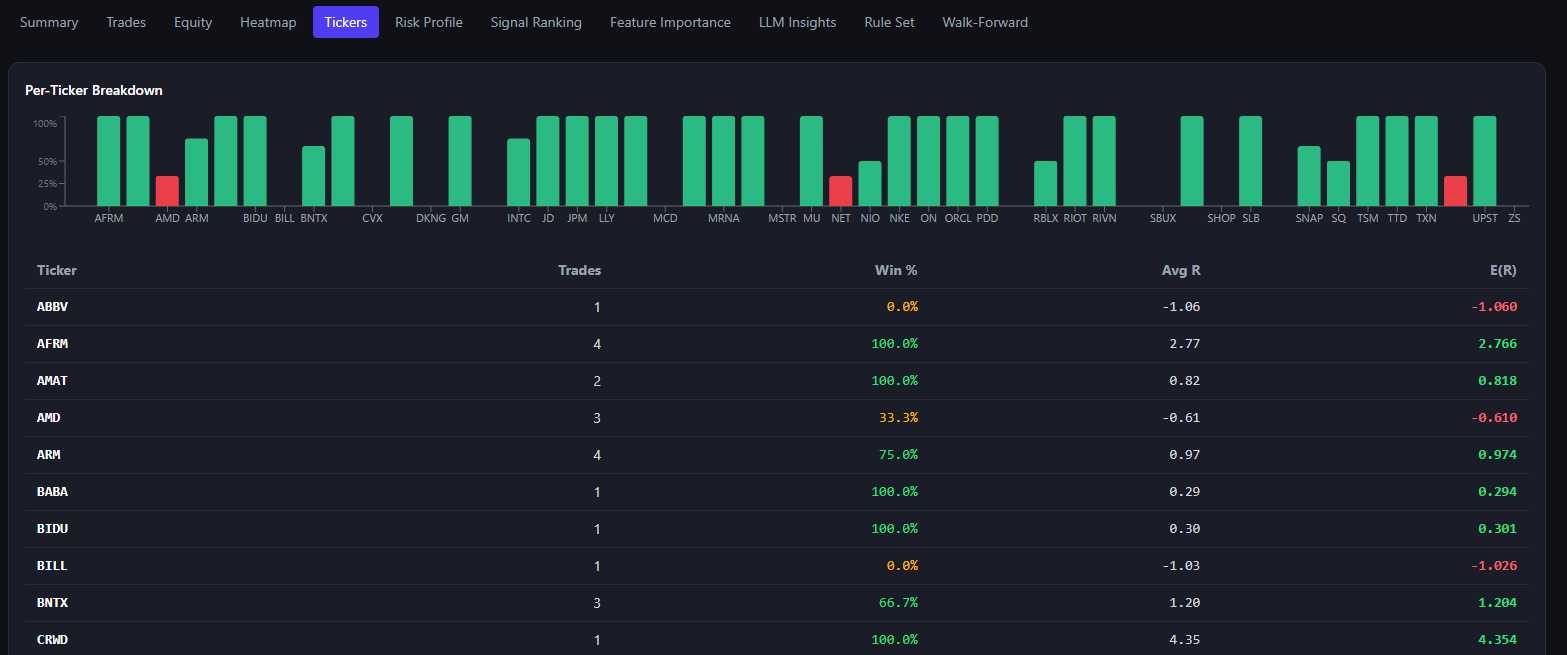Open the Rule Set tab
This screenshot has height=655, width=1567.
(890, 22)
